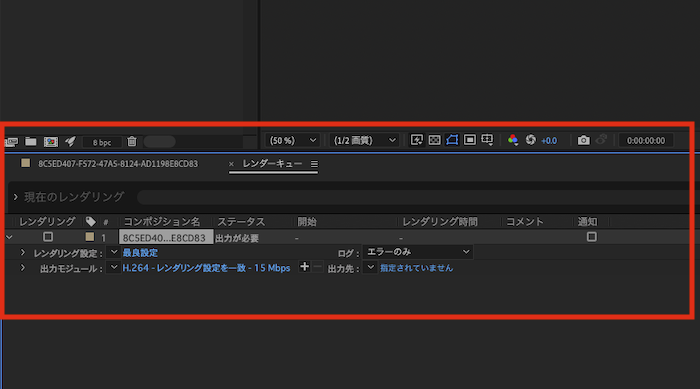Click the new composition icon
Image resolution: width=700 pixels, height=389 pixels.
click(x=51, y=142)
